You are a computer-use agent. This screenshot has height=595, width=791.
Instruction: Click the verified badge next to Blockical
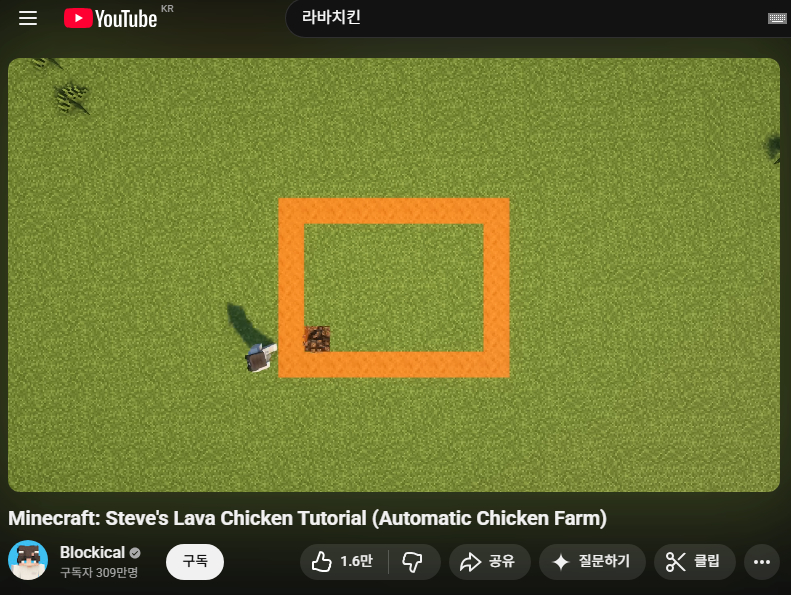(x=135, y=553)
